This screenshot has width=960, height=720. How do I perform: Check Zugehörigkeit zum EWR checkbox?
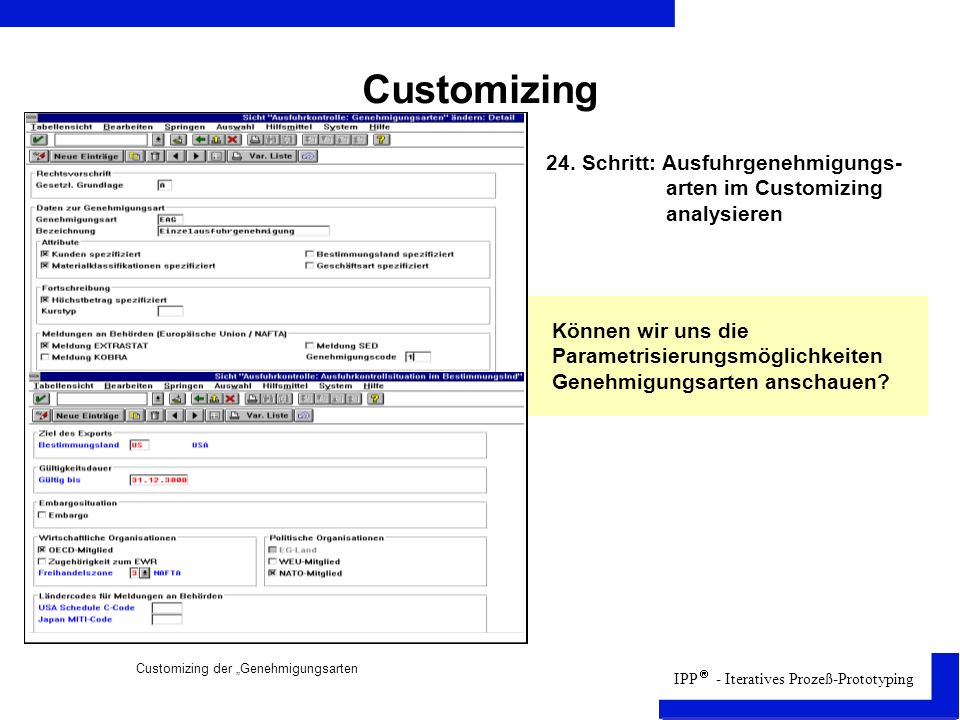[x=42, y=561]
